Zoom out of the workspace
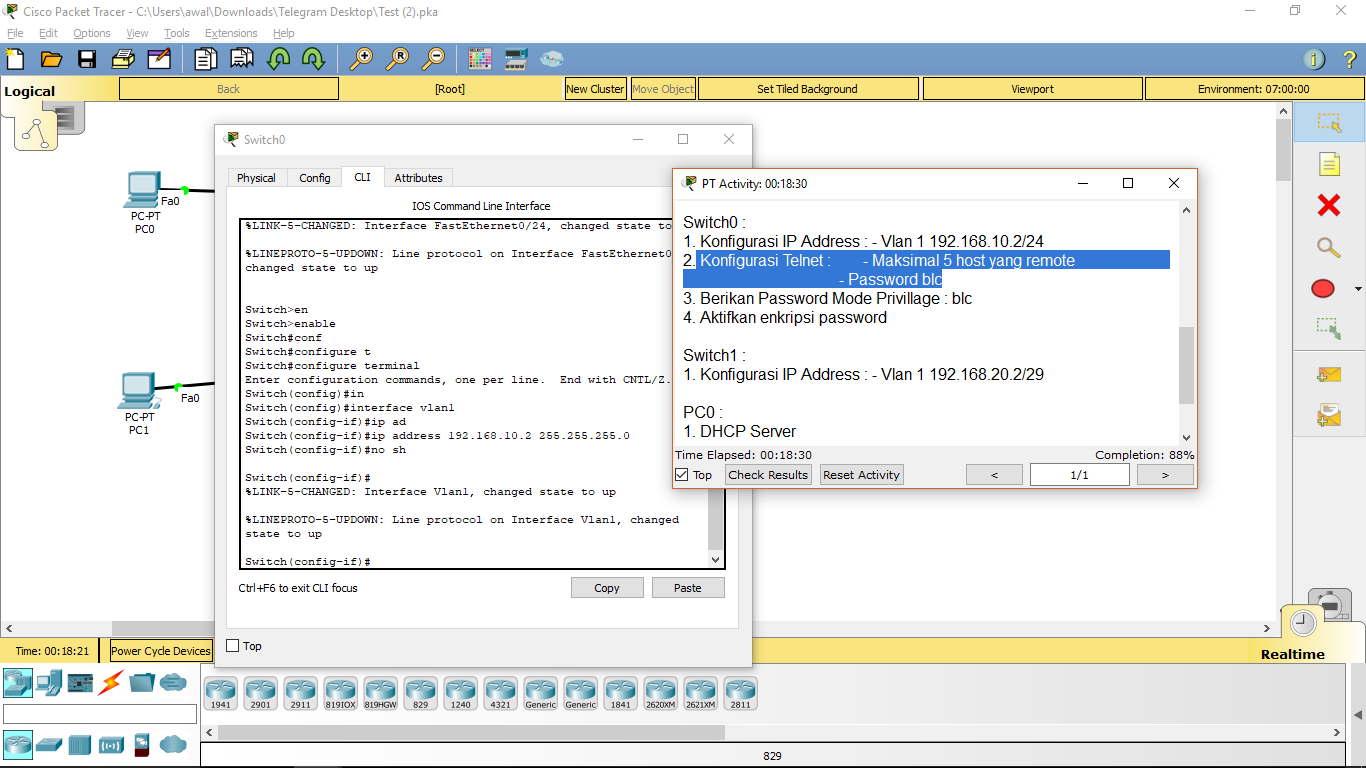The height and width of the screenshot is (768, 1366). pyautogui.click(x=433, y=59)
